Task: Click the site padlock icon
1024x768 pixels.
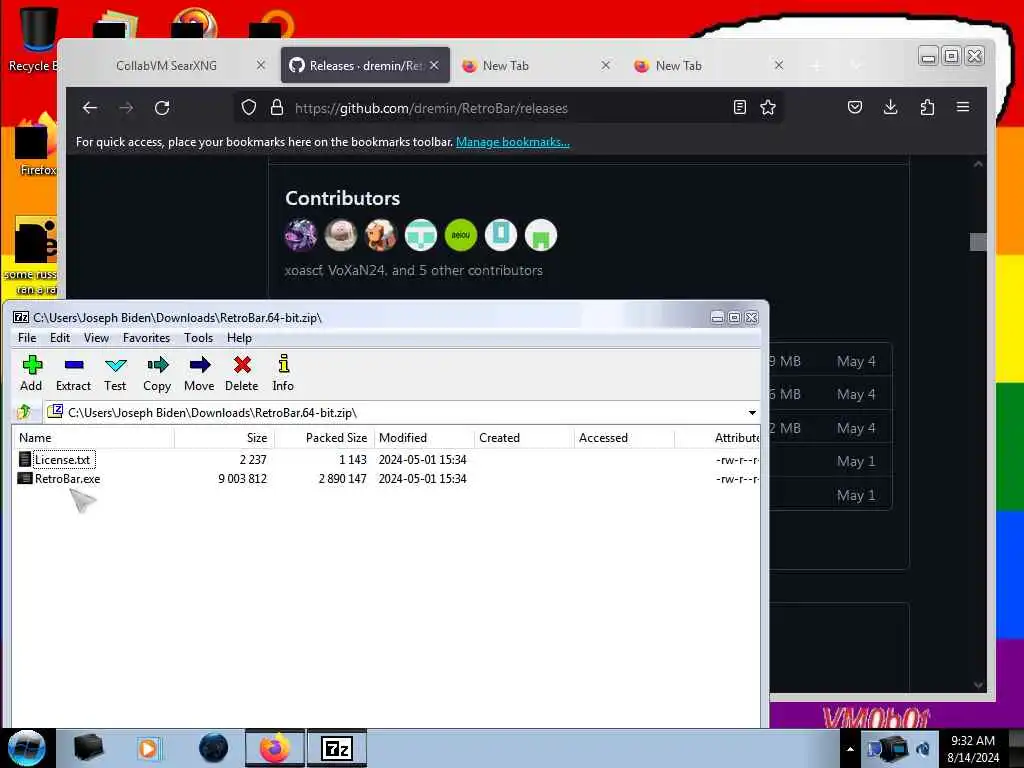Action: 277,108
